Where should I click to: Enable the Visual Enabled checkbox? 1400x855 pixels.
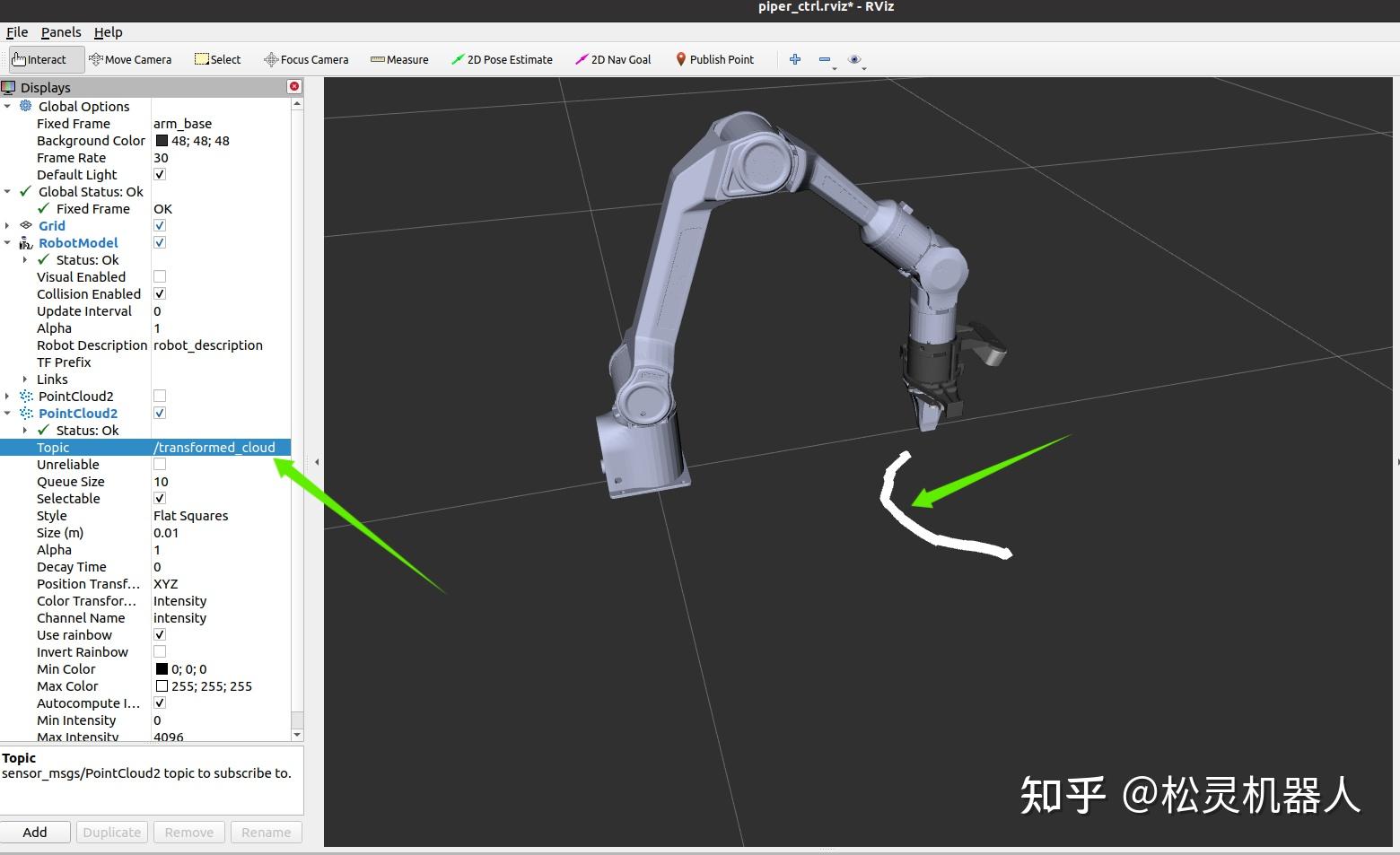[160, 276]
